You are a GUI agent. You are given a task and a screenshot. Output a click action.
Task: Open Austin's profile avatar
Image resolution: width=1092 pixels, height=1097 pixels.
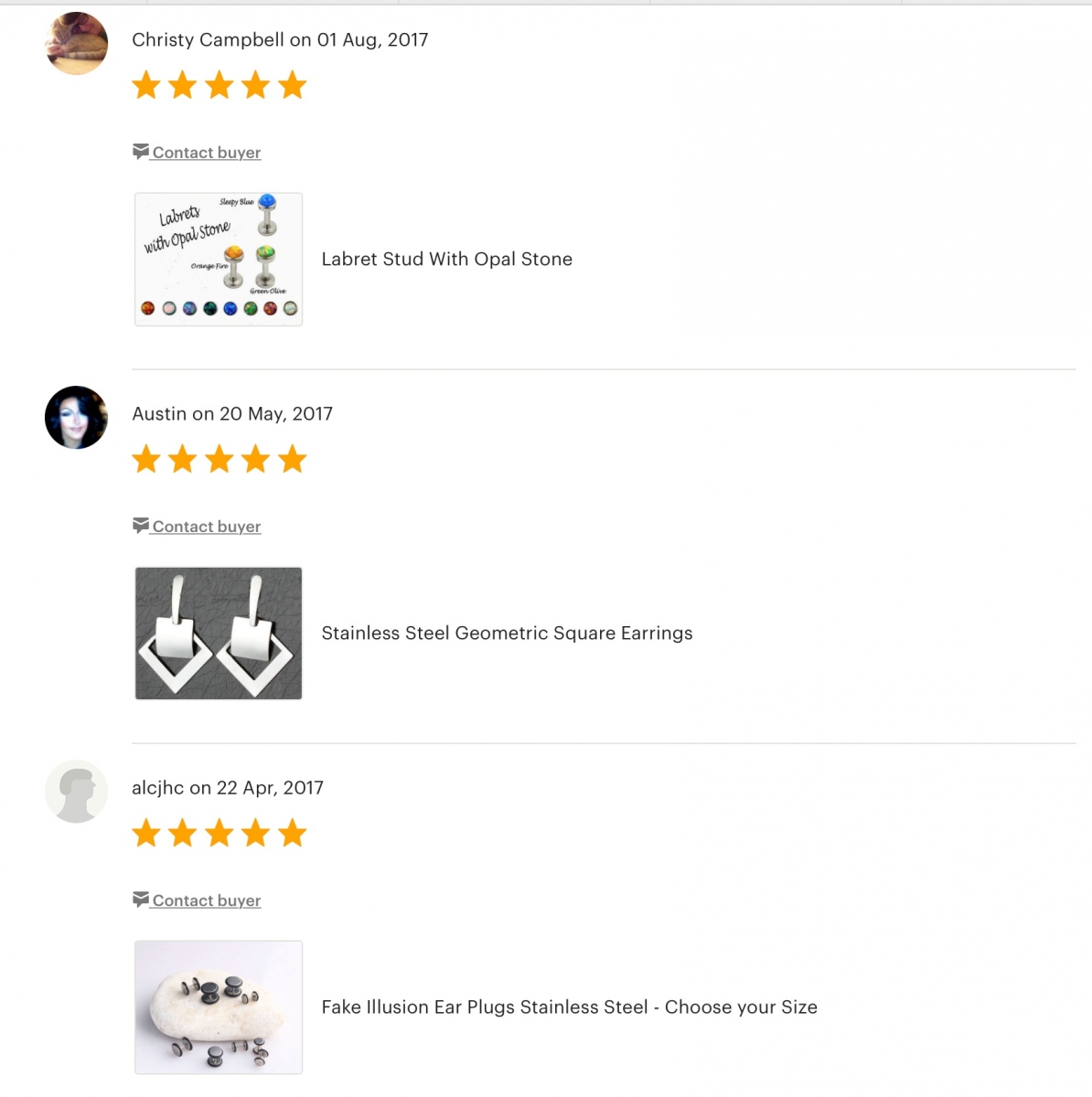click(76, 417)
